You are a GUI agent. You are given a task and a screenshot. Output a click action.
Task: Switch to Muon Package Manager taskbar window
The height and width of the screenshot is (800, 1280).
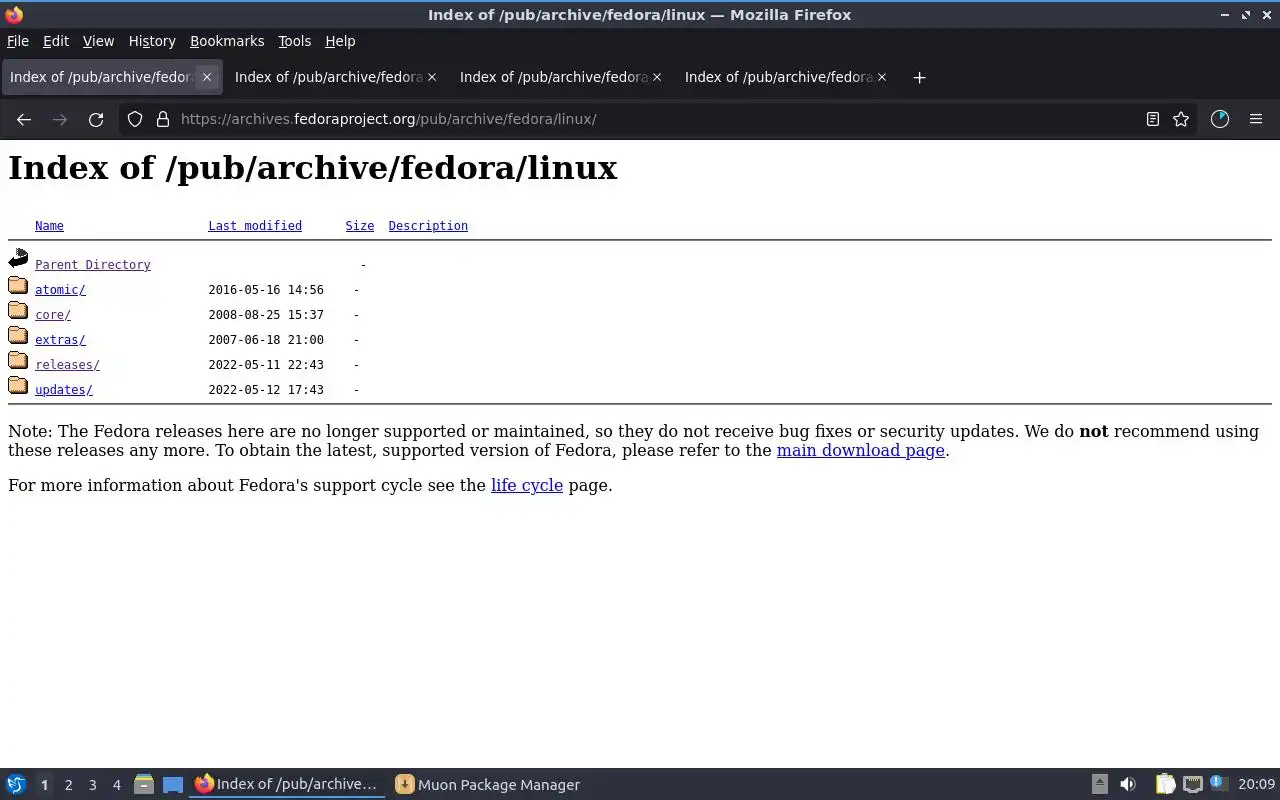(487, 785)
